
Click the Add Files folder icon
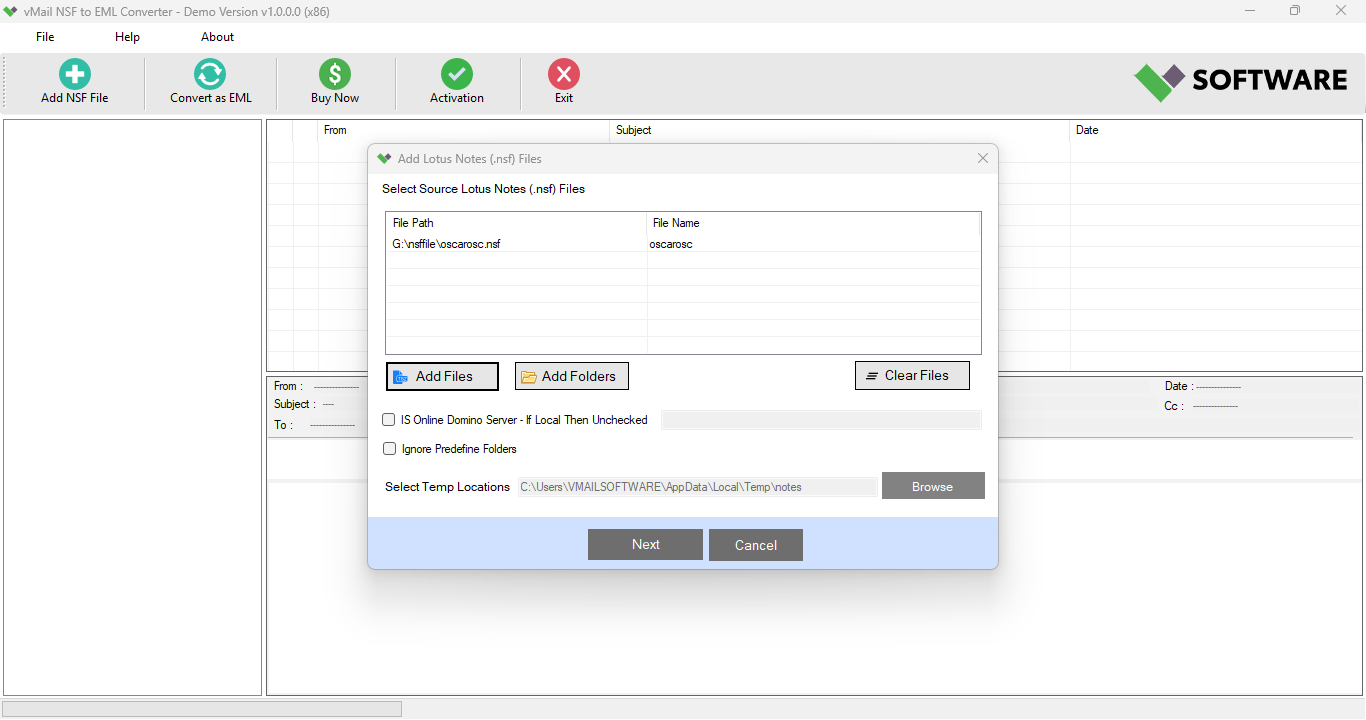[403, 376]
